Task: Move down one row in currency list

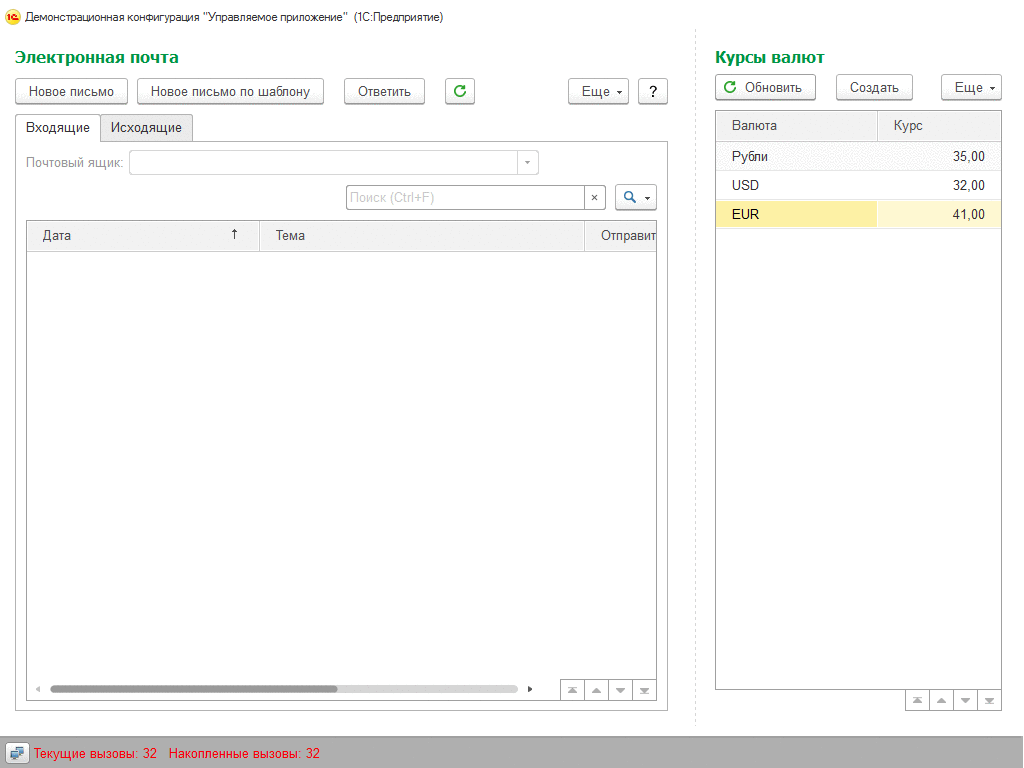Action: point(965,700)
